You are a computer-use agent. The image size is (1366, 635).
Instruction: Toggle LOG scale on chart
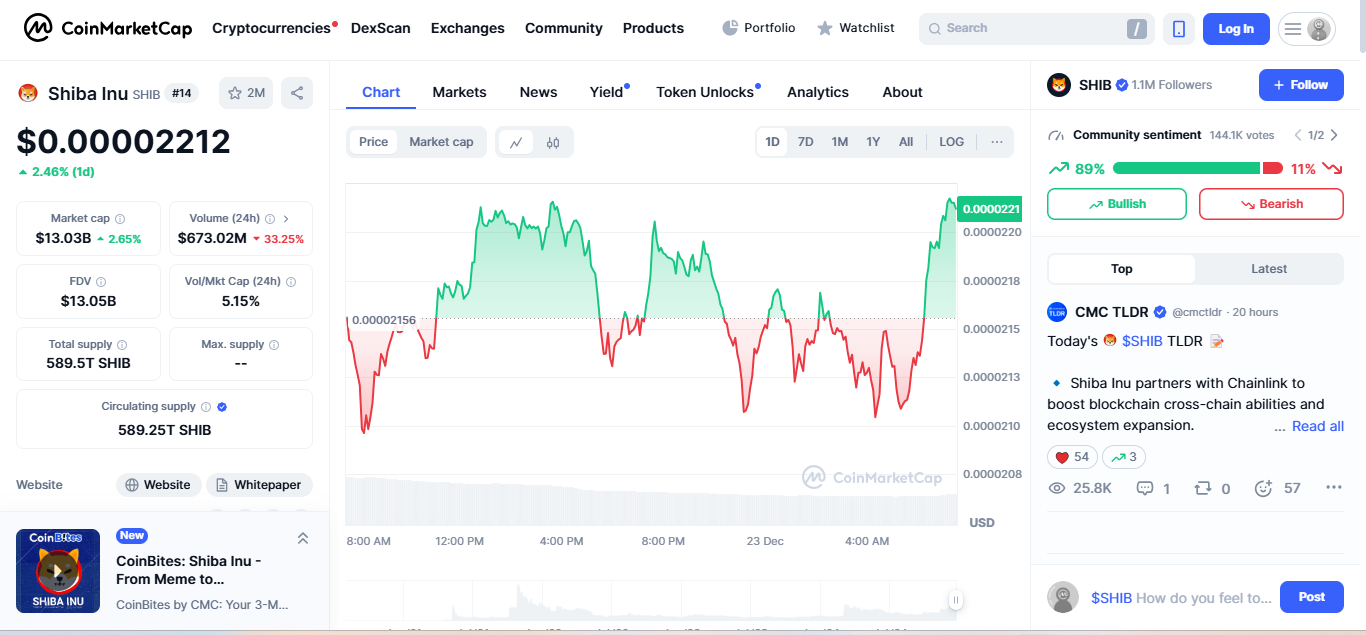(952, 142)
